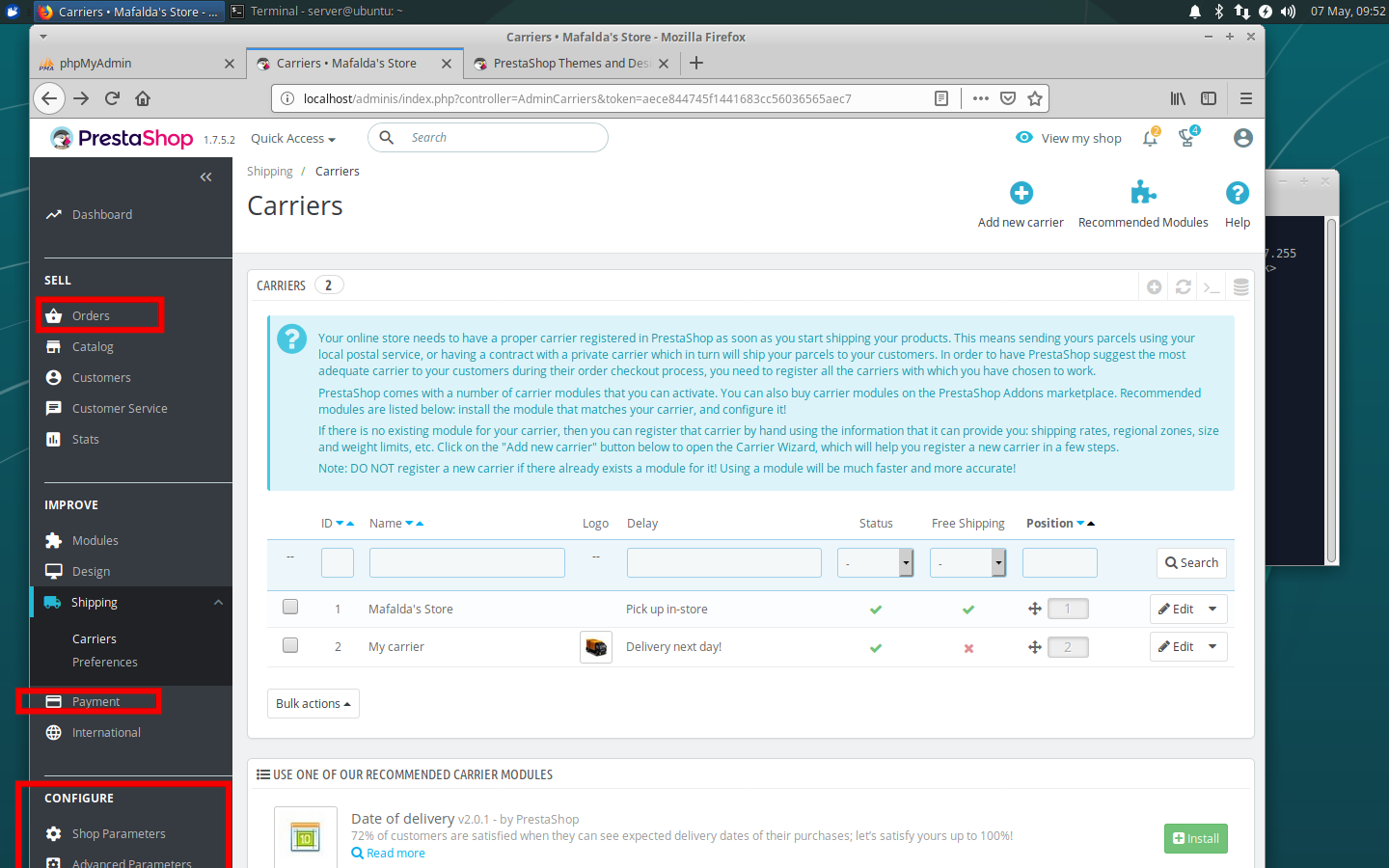Open Dashboard in the sidebar
This screenshot has width=1389, height=868.
pos(102,215)
